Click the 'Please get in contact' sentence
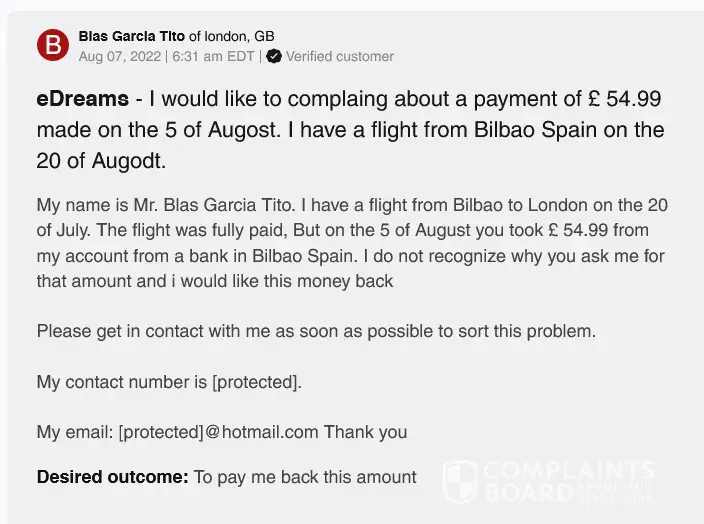 tap(316, 331)
